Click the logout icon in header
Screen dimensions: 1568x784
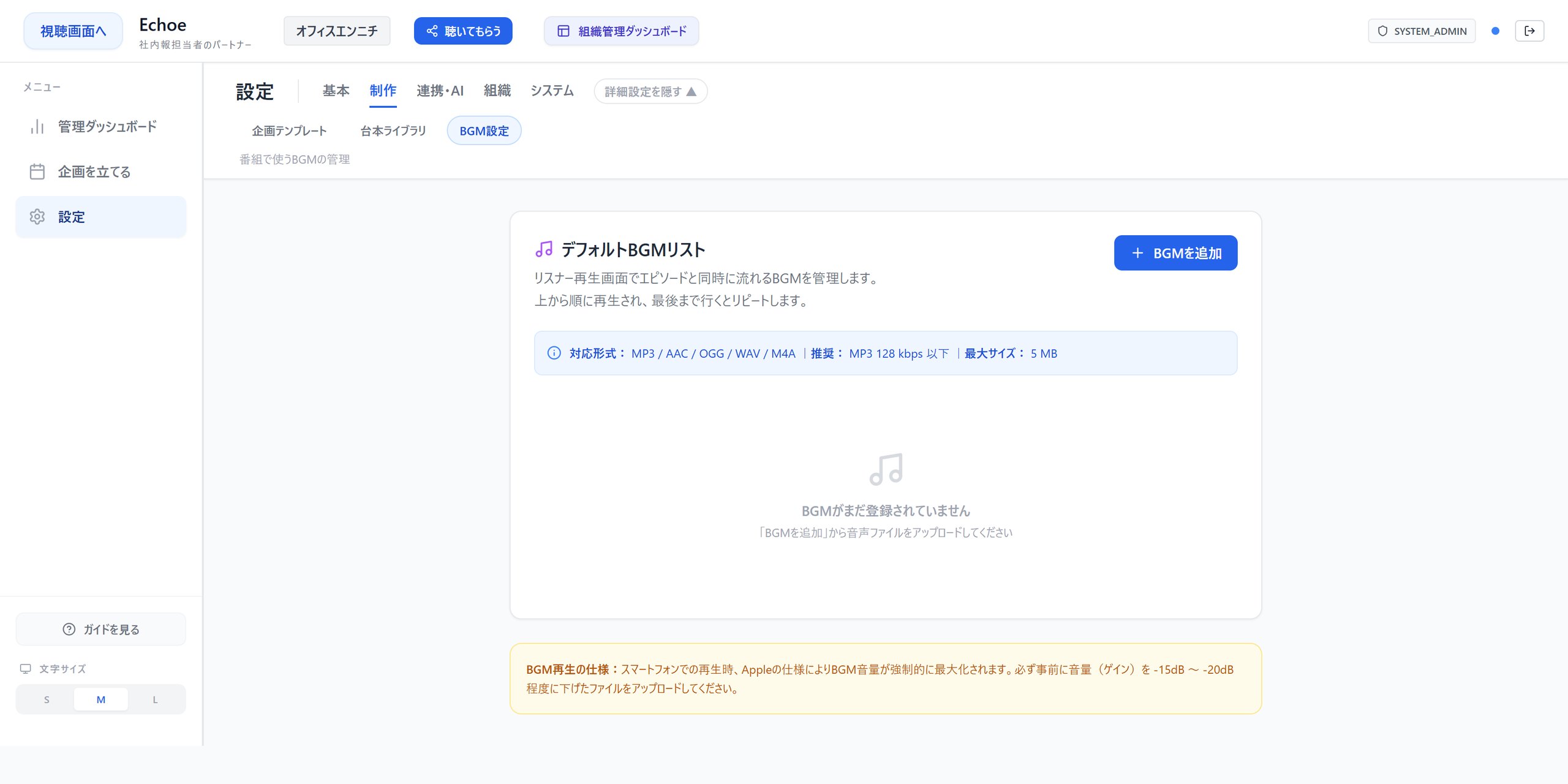[1529, 31]
